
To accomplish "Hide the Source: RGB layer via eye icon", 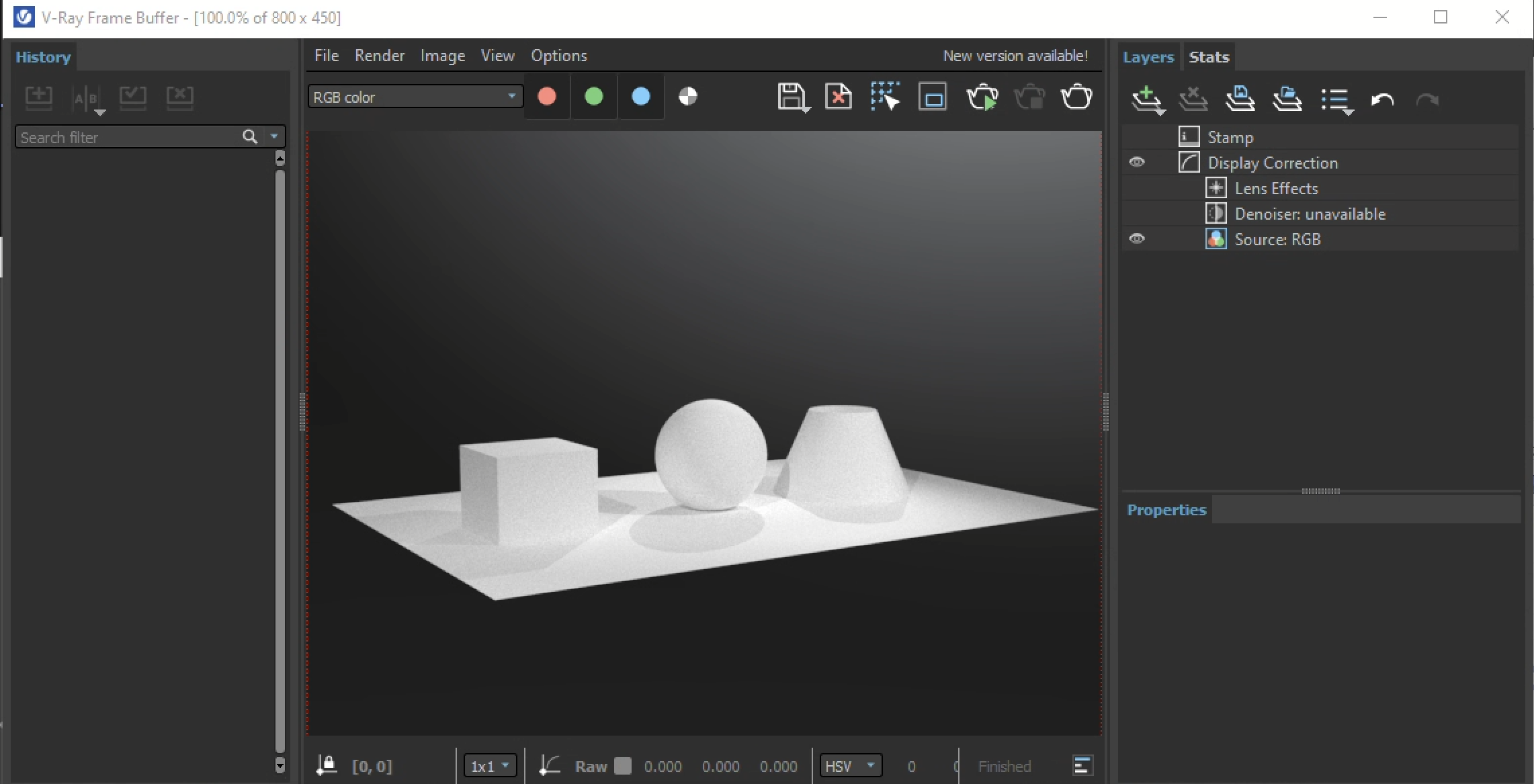I will tap(1136, 239).
